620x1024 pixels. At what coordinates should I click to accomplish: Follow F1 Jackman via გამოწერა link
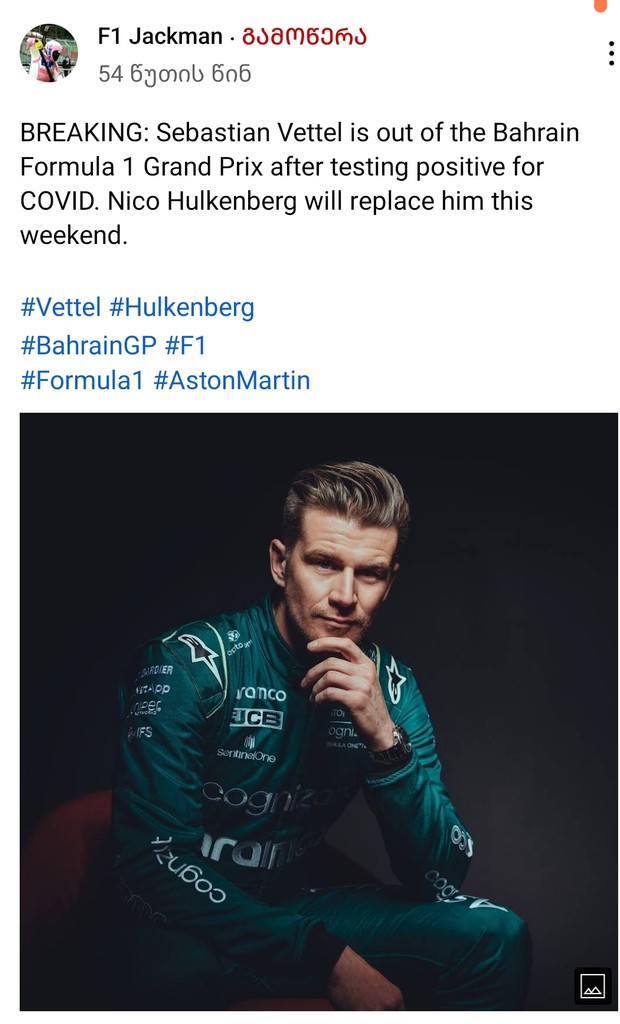coord(305,37)
